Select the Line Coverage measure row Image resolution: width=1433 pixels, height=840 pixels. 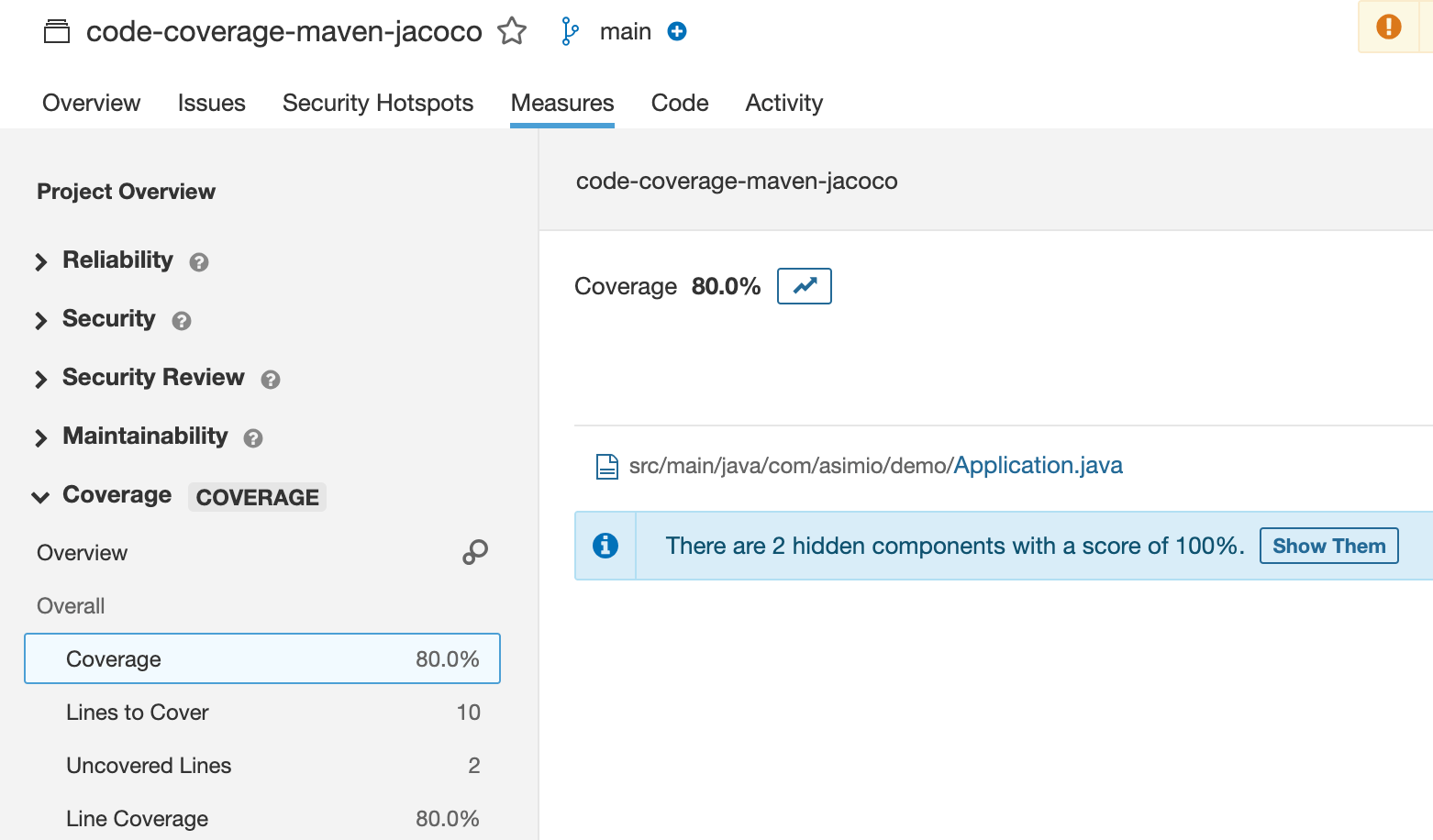coord(262,818)
